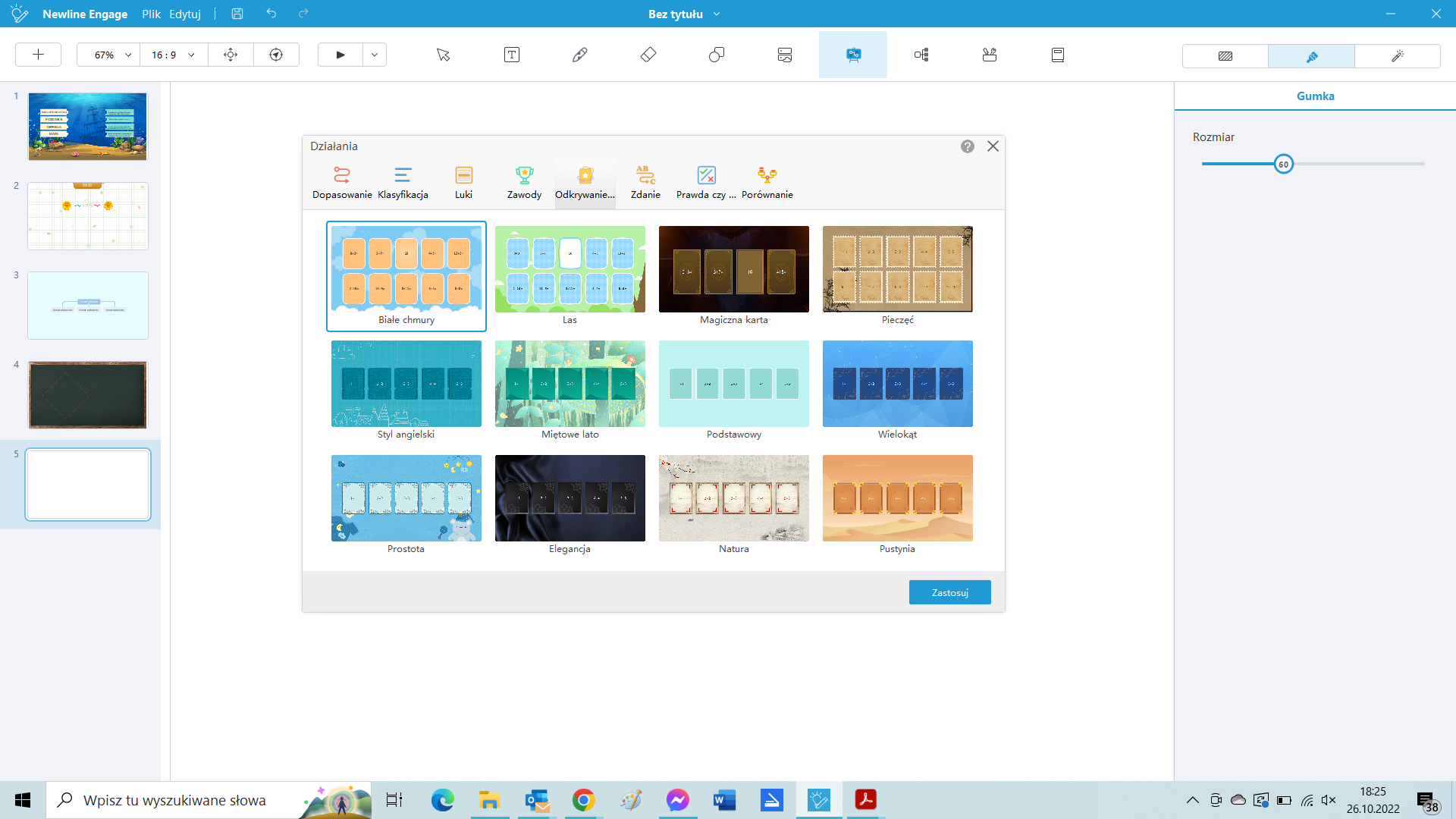The width and height of the screenshot is (1456, 819).
Task: Open the 16:9 aspect ratio dropdown
Action: pyautogui.click(x=191, y=55)
